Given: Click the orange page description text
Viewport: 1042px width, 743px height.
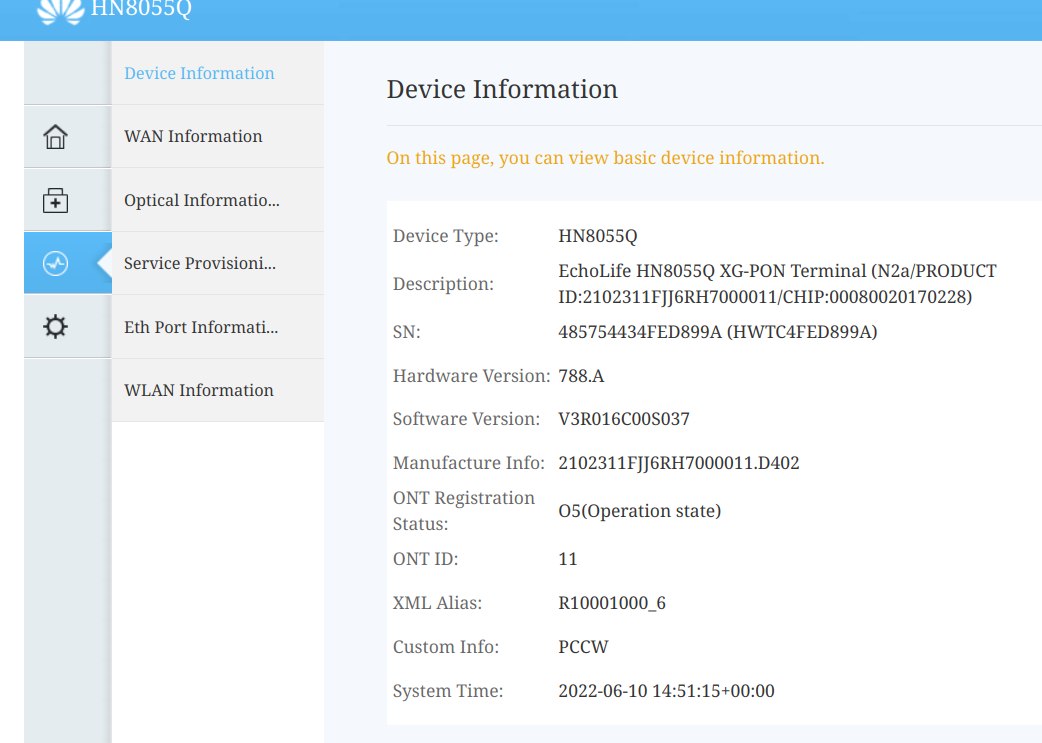Looking at the screenshot, I should [605, 158].
